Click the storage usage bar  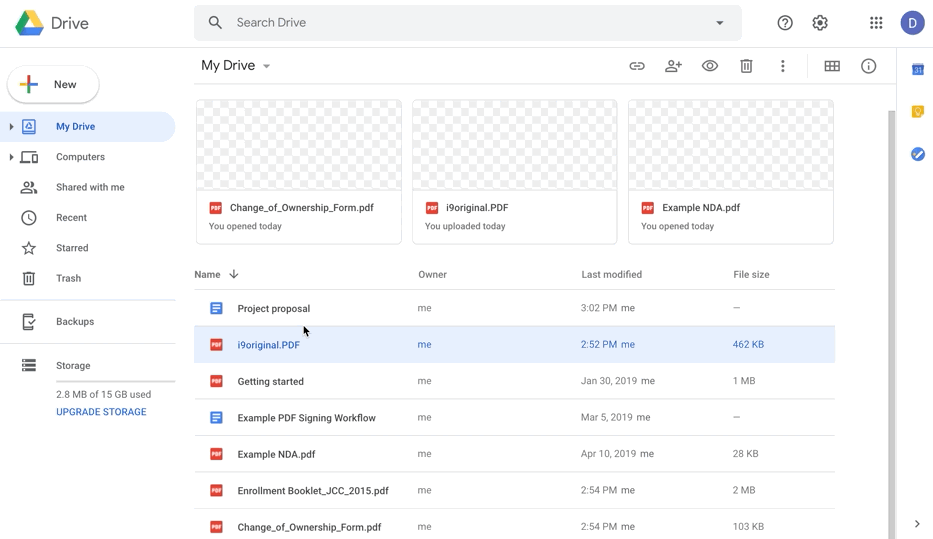coord(115,381)
